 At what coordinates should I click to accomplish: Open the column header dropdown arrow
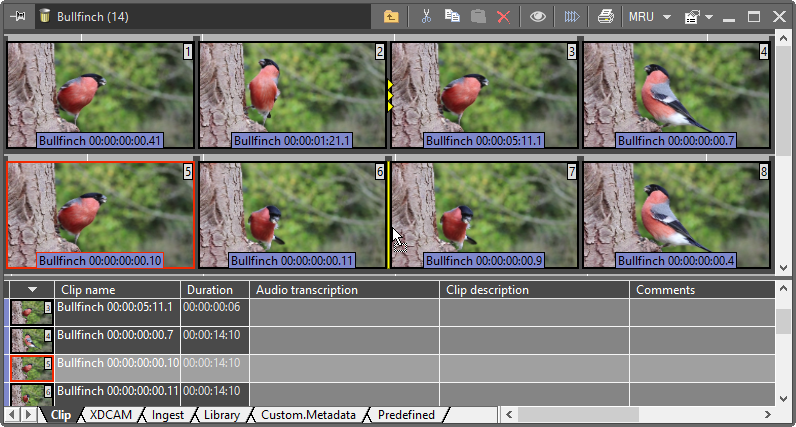[32, 290]
